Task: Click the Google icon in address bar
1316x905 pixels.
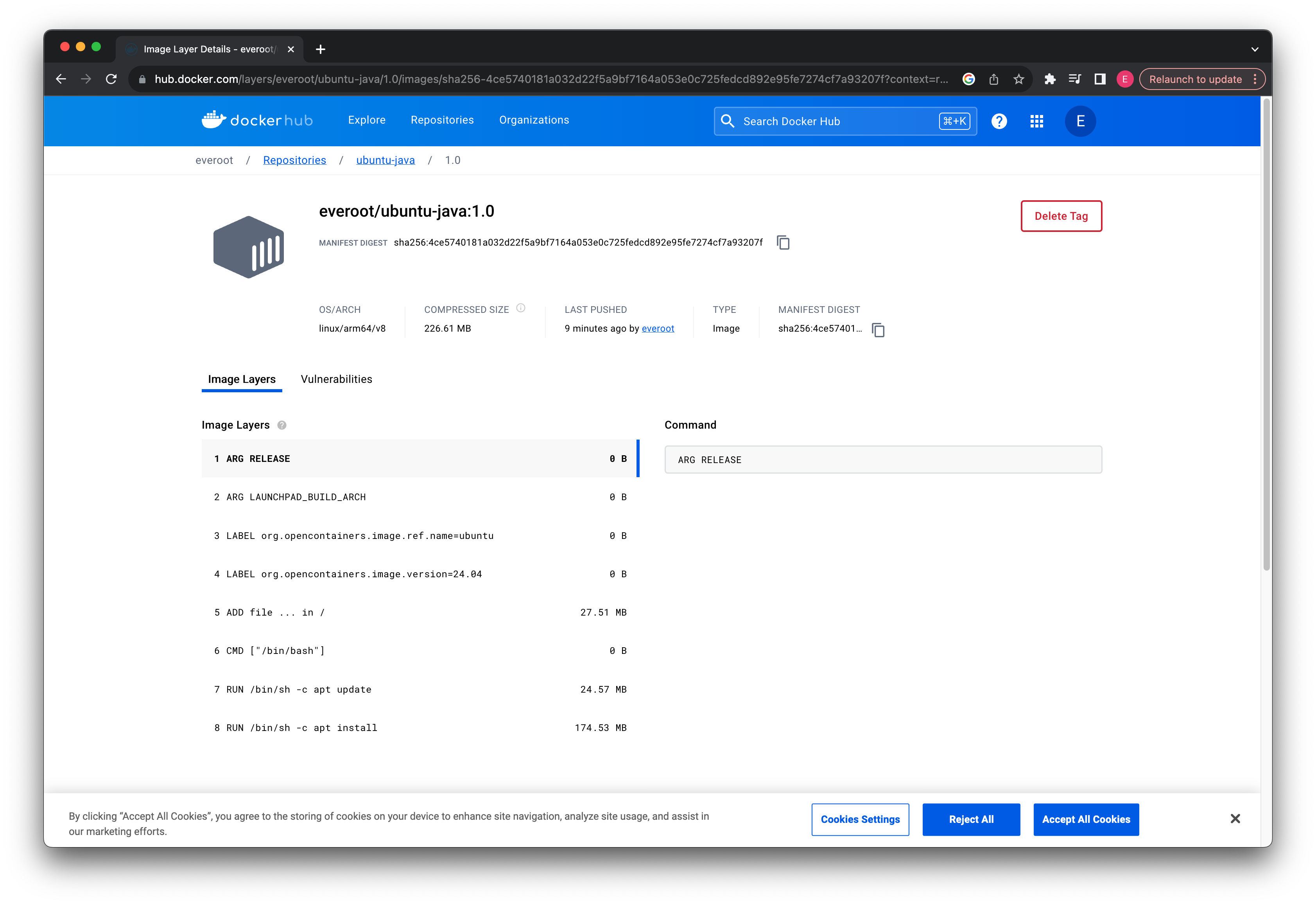Action: coord(968,79)
